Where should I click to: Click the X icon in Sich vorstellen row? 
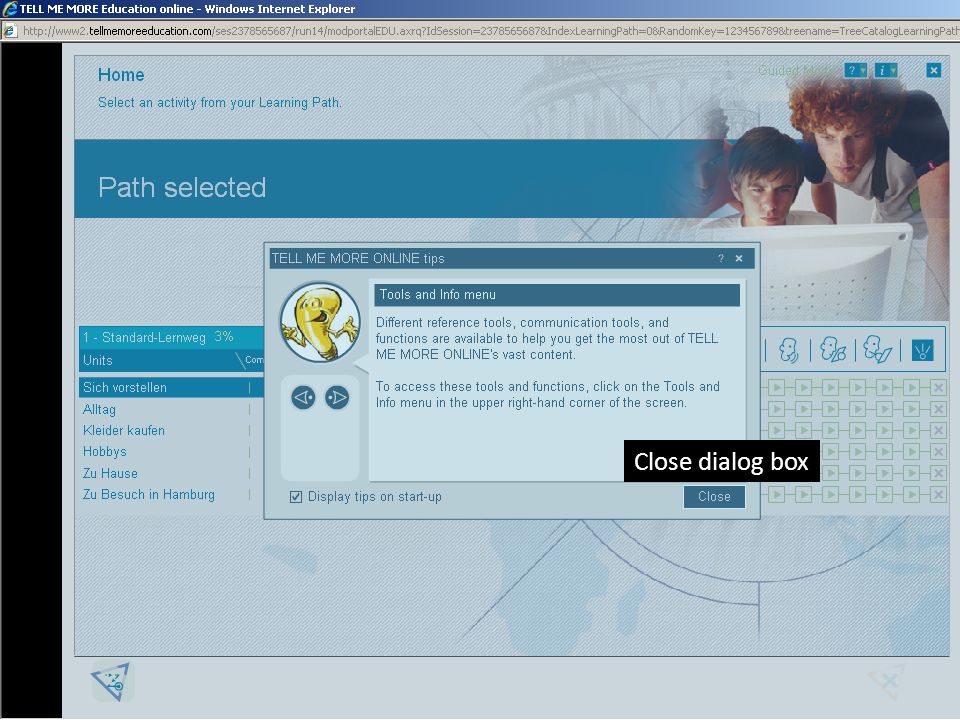(x=938, y=388)
